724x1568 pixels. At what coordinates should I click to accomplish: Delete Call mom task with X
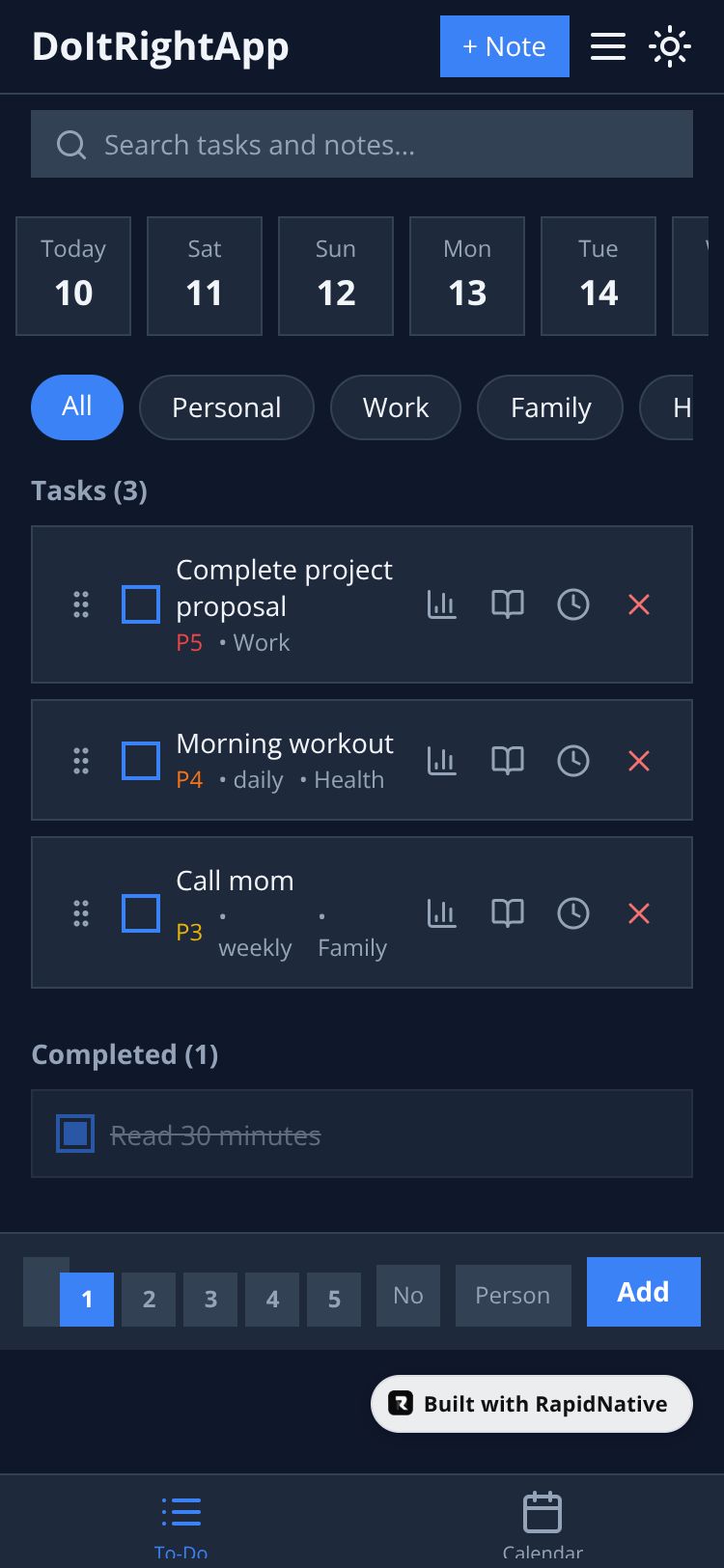pyautogui.click(x=639, y=912)
